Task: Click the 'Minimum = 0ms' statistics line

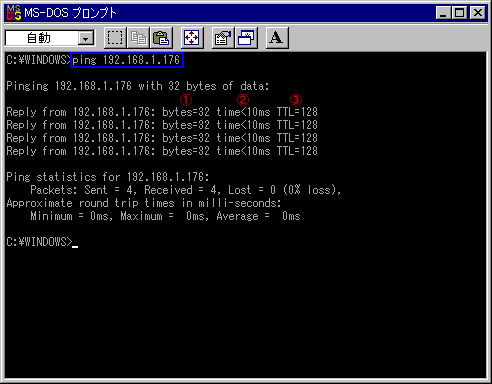Action: coord(165,216)
